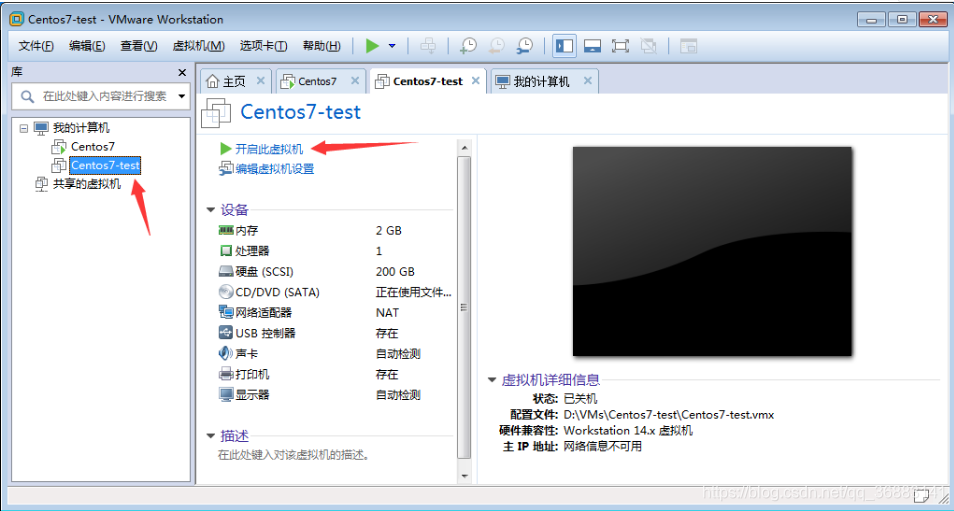This screenshot has width=954, height=511.
Task: Click 编辑虚拟机设置 link
Action: [274, 169]
